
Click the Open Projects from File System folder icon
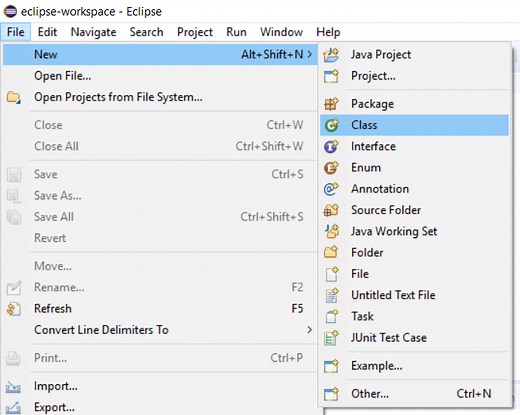pyautogui.click(x=14, y=97)
